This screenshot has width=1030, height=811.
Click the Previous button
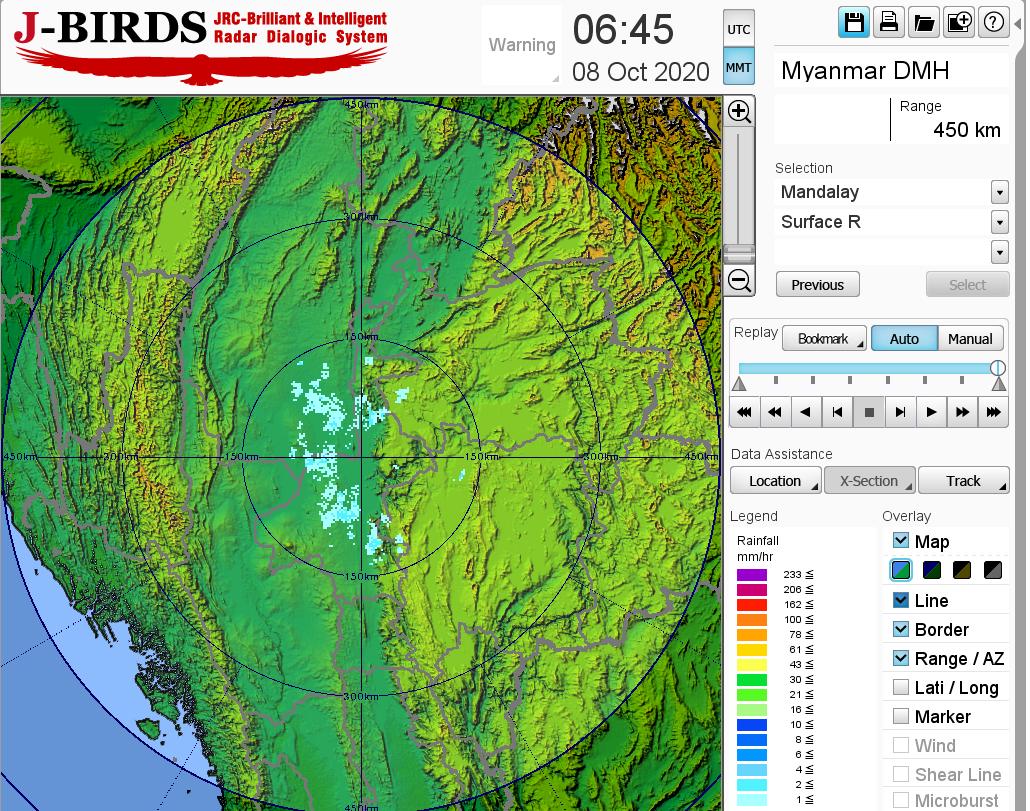[x=817, y=285]
